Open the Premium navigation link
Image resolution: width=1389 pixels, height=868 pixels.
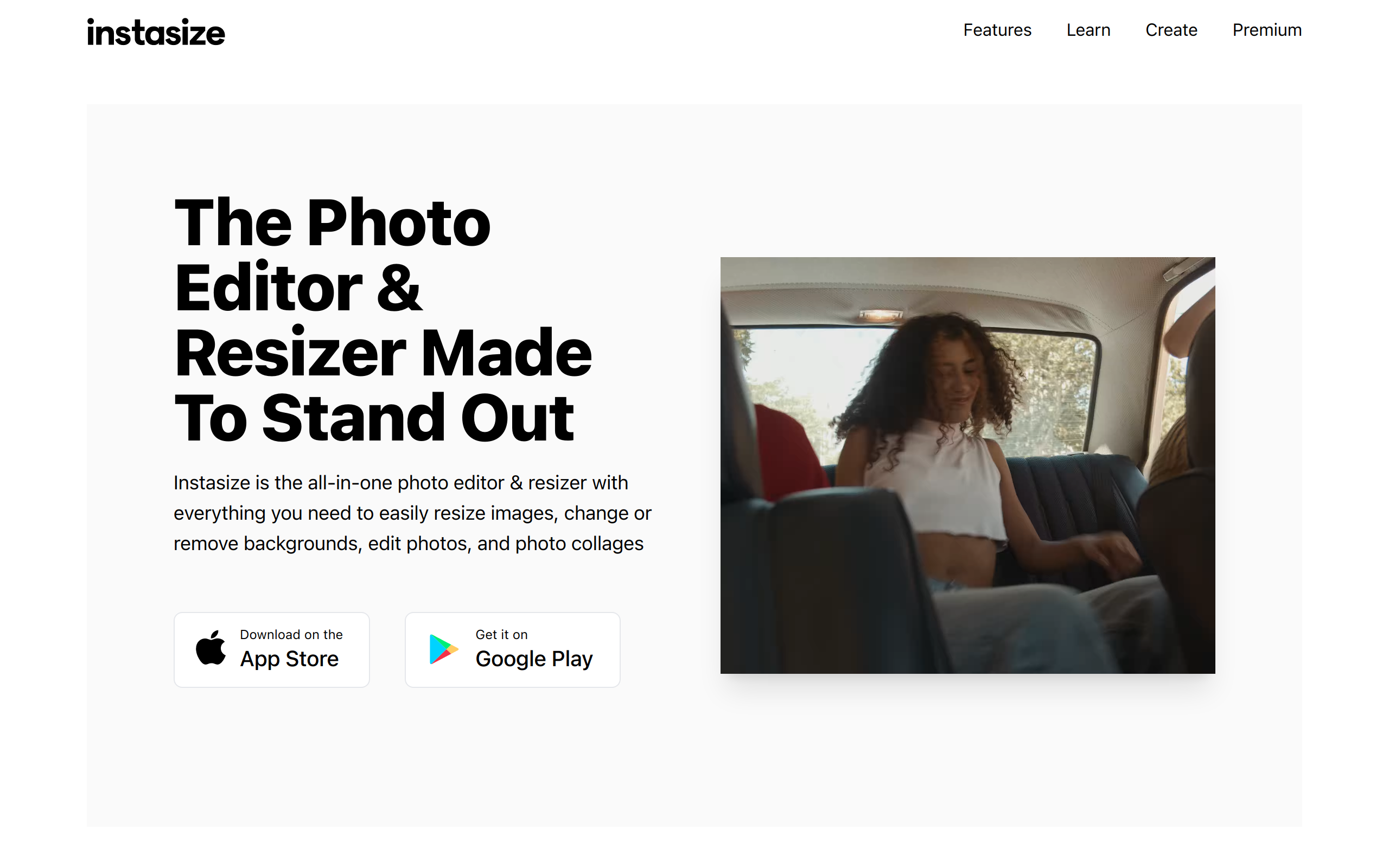tap(1267, 30)
